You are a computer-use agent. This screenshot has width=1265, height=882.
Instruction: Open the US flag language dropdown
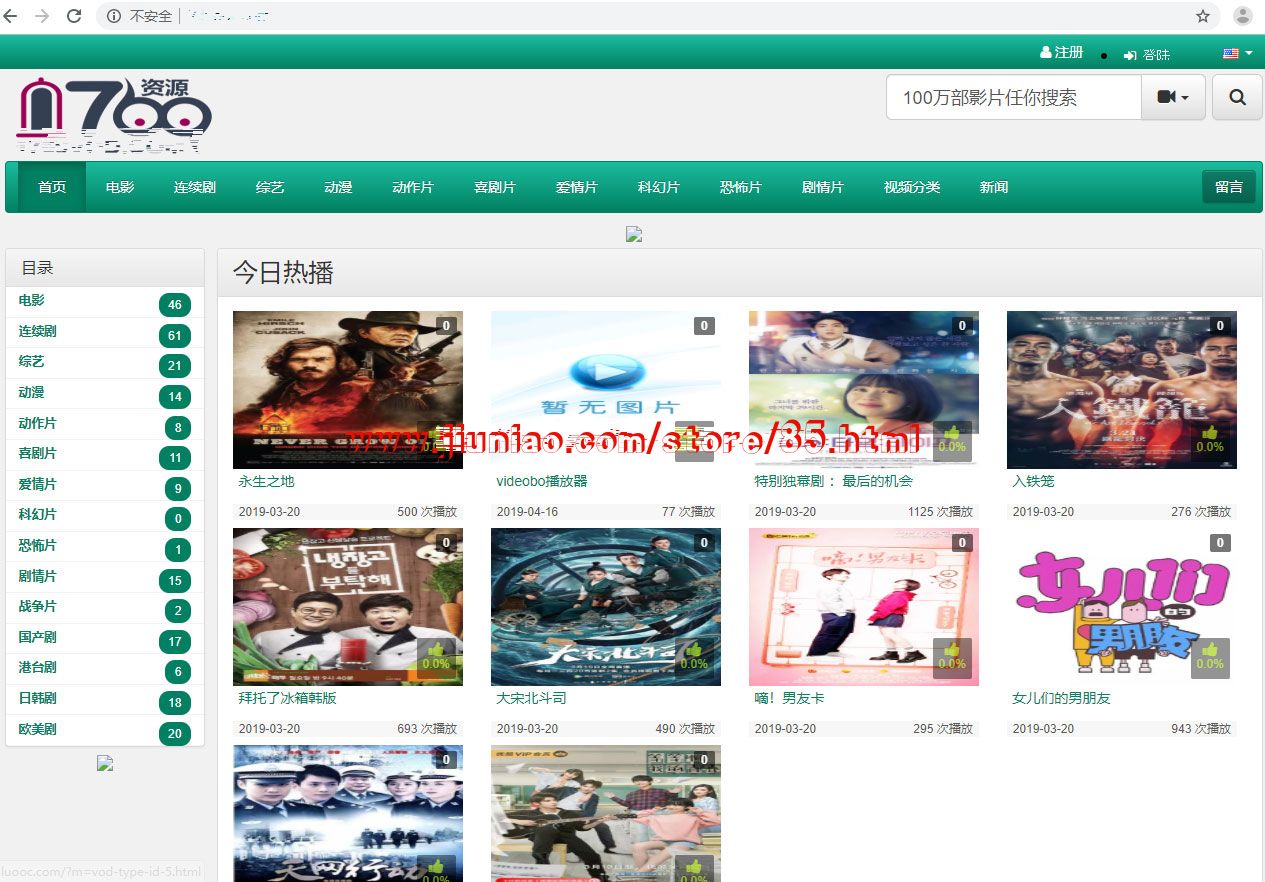tap(1237, 53)
